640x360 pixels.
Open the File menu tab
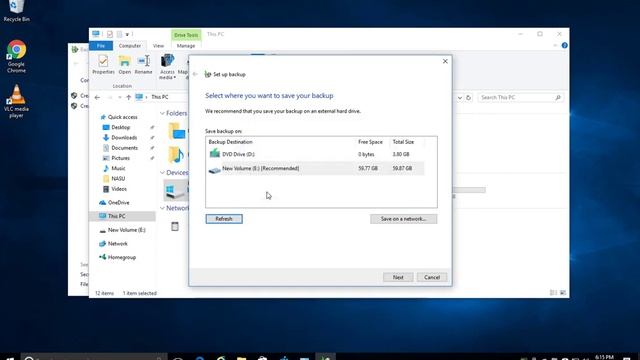click(x=101, y=46)
